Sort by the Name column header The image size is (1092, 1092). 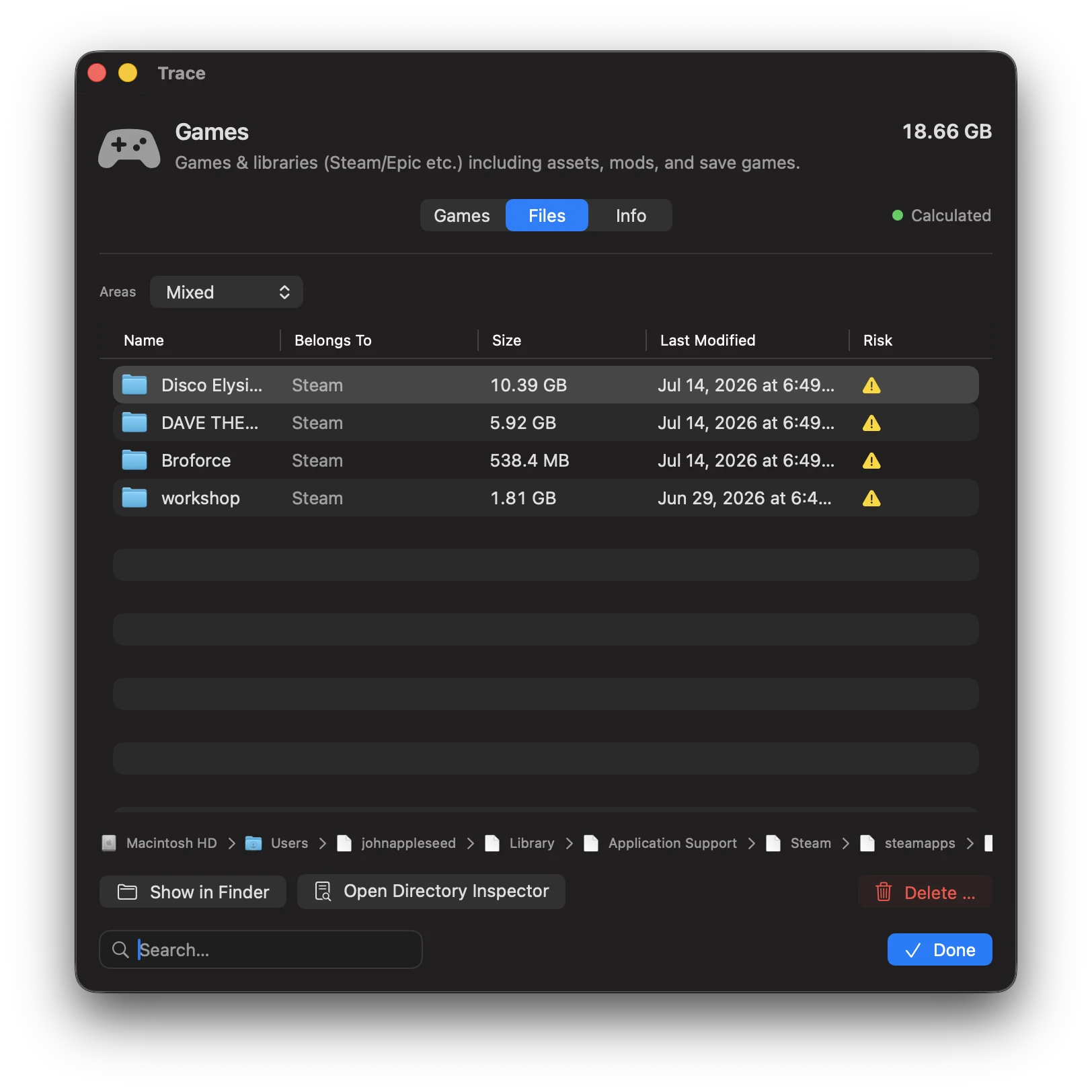coord(144,340)
